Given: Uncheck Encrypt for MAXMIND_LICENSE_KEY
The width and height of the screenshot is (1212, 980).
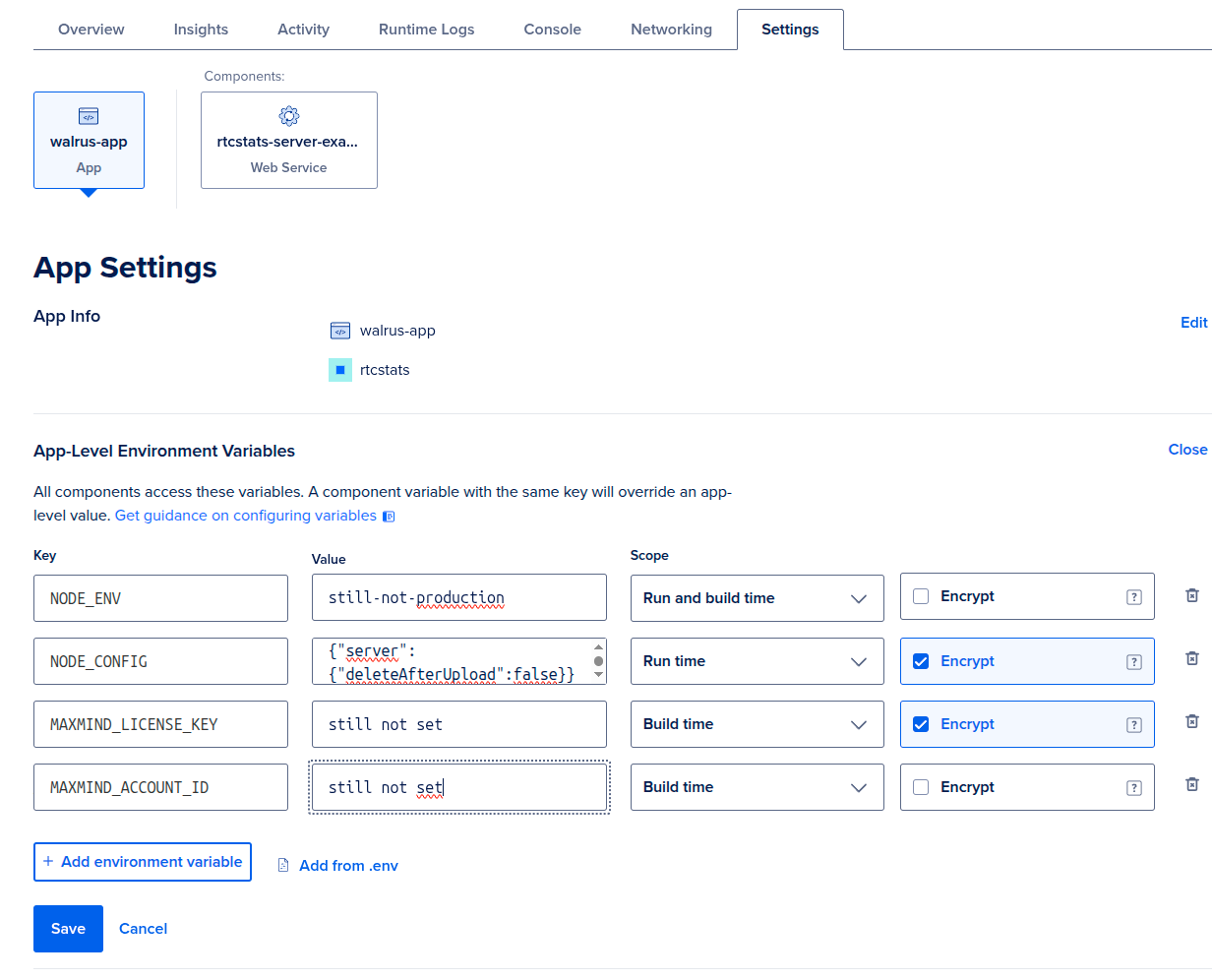Looking at the screenshot, I should click(921, 724).
